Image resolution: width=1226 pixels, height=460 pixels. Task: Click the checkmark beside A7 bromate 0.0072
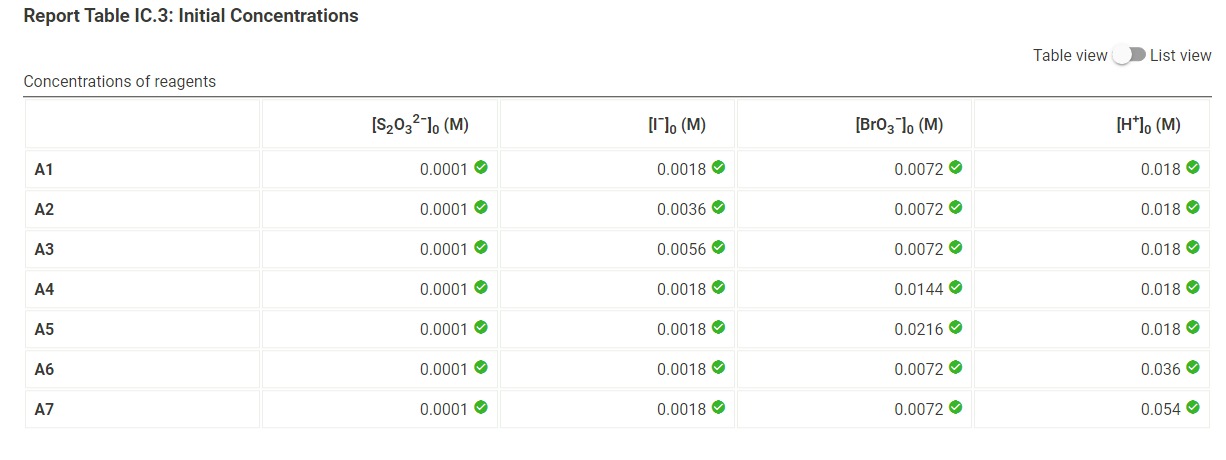pyautogui.click(x=955, y=408)
